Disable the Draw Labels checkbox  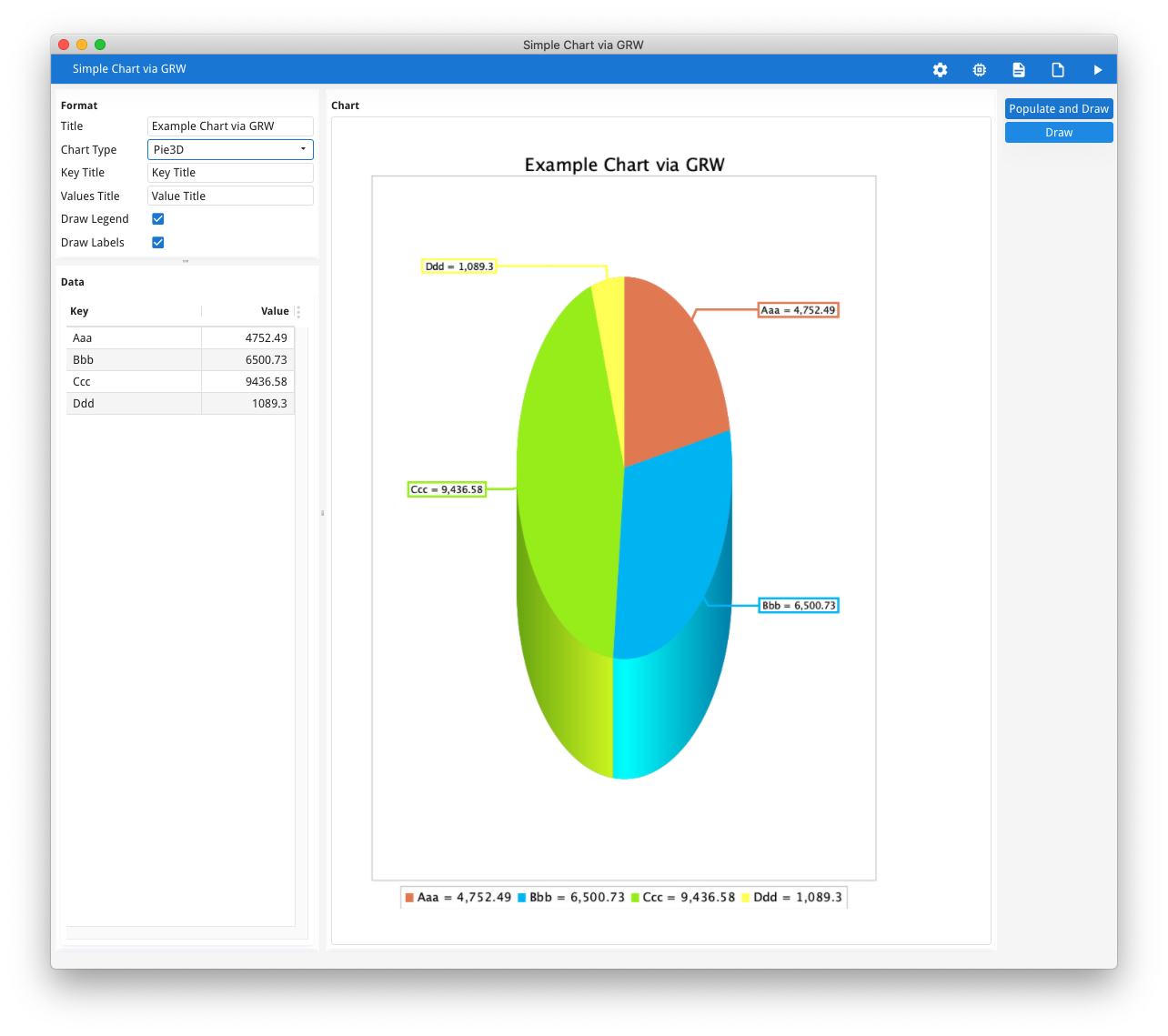click(x=157, y=242)
